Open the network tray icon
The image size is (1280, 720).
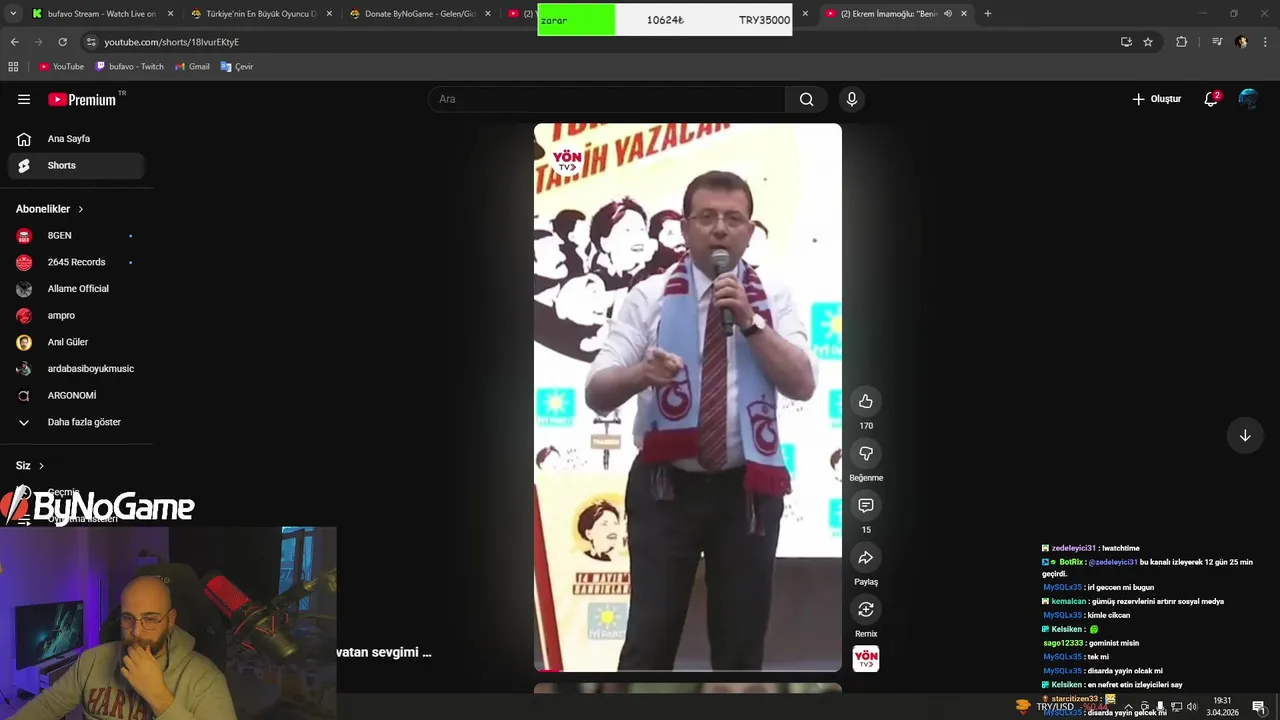pyautogui.click(x=1176, y=707)
